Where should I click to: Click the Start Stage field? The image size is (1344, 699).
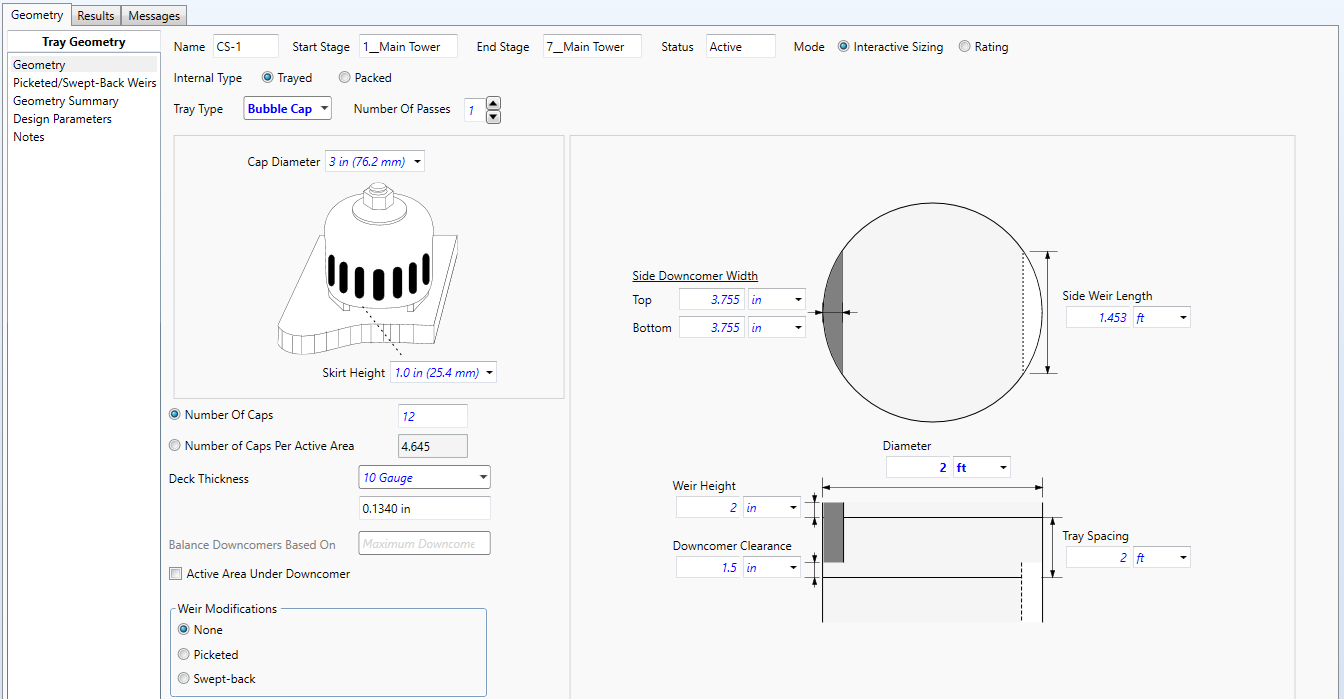[407, 46]
